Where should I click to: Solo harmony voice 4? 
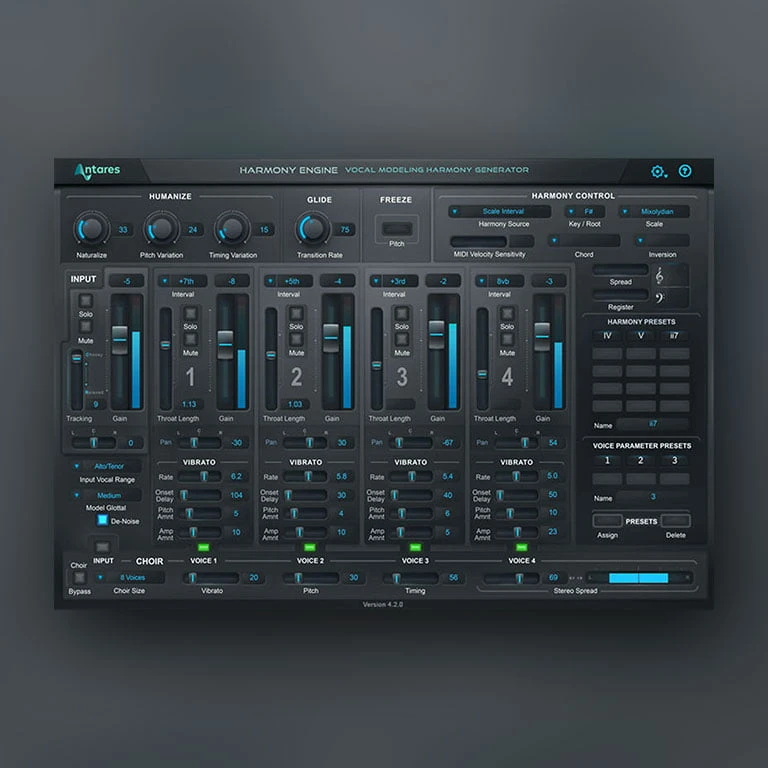[507, 313]
